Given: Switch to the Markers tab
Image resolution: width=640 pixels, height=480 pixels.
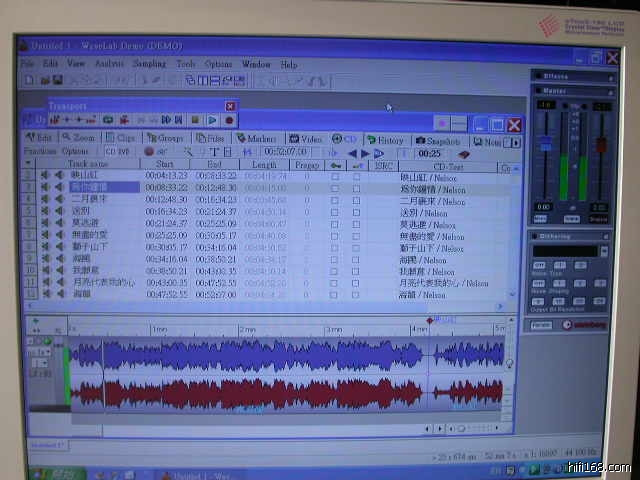Looking at the screenshot, I should 257,139.
